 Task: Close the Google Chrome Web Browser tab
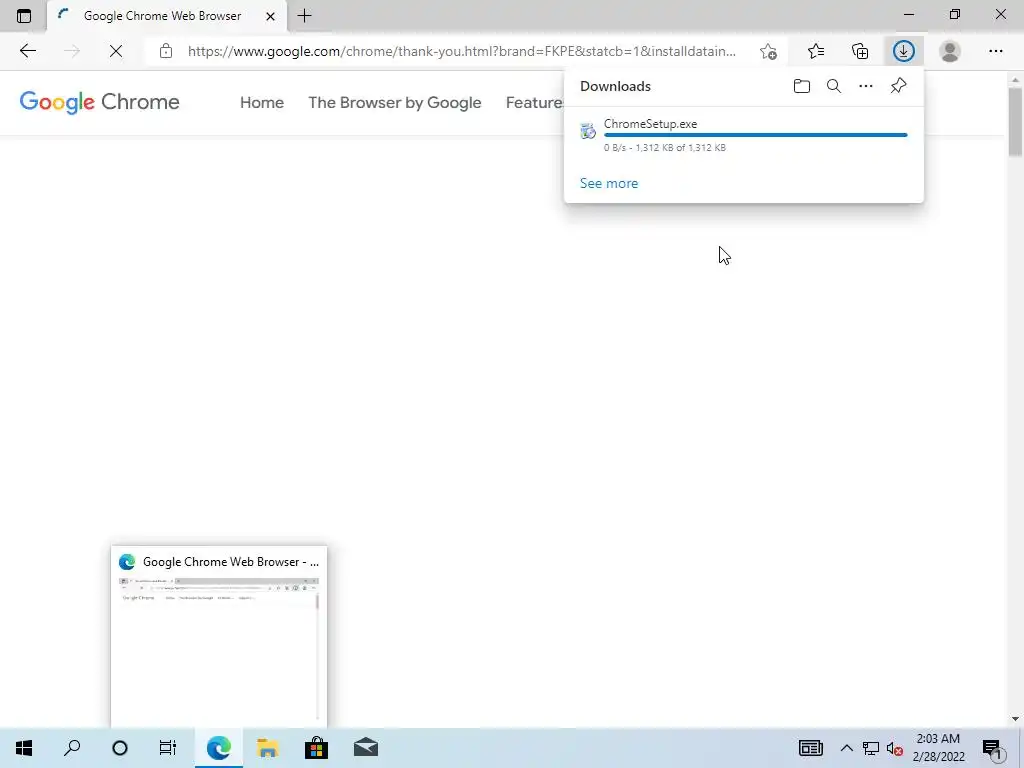tap(270, 16)
